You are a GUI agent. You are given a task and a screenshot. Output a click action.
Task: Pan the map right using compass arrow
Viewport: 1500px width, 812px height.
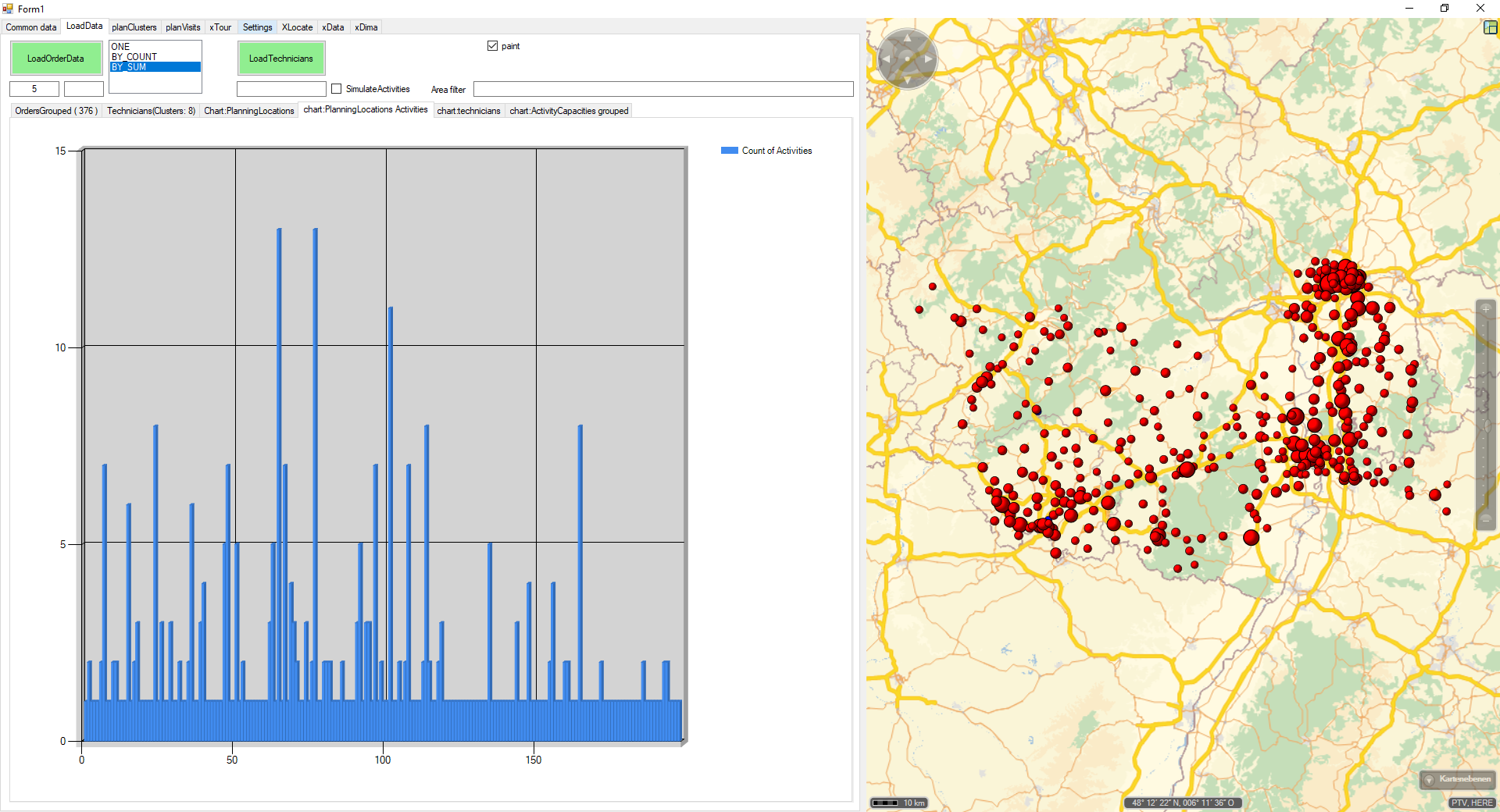point(928,59)
